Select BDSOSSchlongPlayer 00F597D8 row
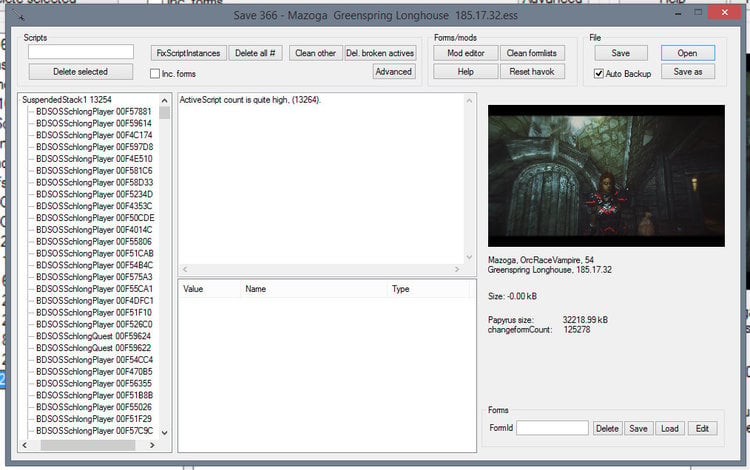Screen dimensions: 750x470 pyautogui.click(x=94, y=147)
